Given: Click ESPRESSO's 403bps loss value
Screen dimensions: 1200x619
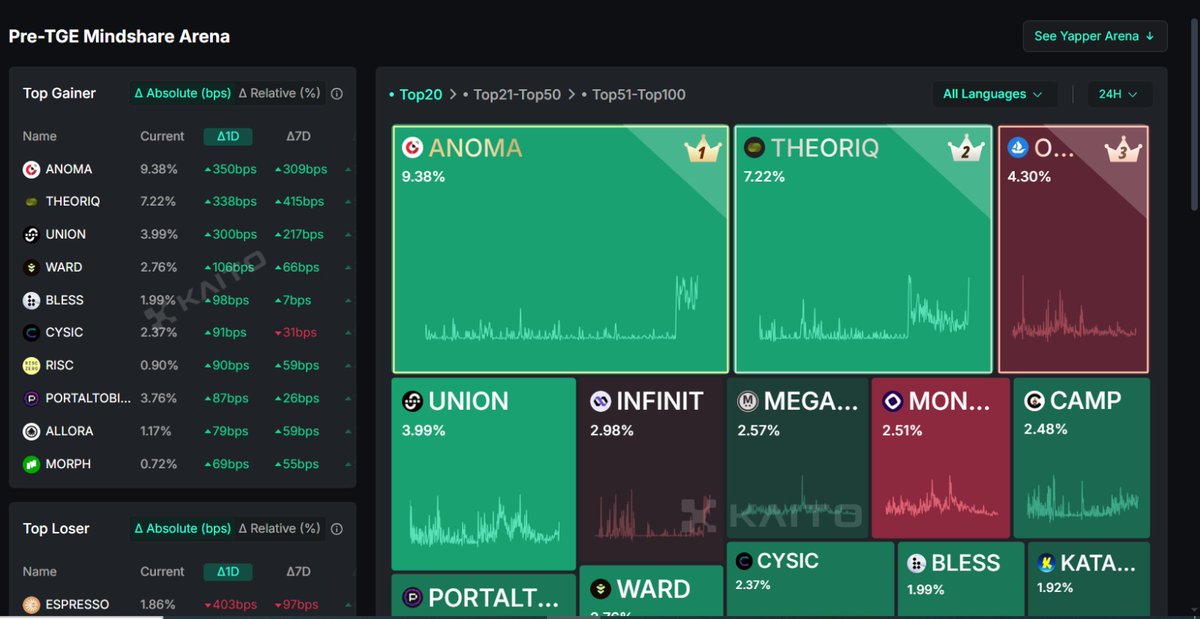Looking at the screenshot, I should [230, 605].
